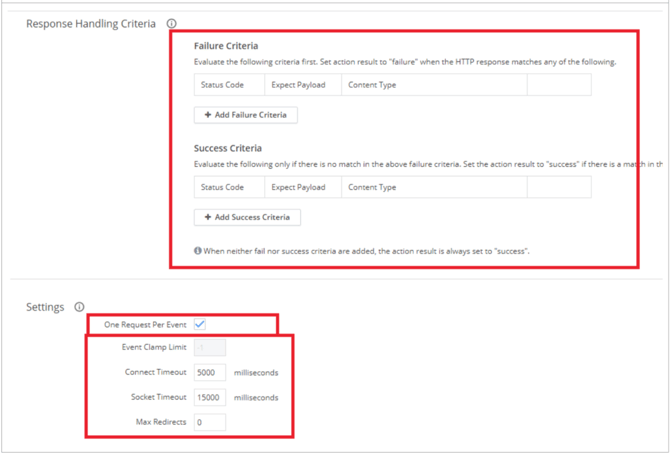Click the Failure Criteria heading
Viewport: 670px width, 454px height.
click(226, 46)
